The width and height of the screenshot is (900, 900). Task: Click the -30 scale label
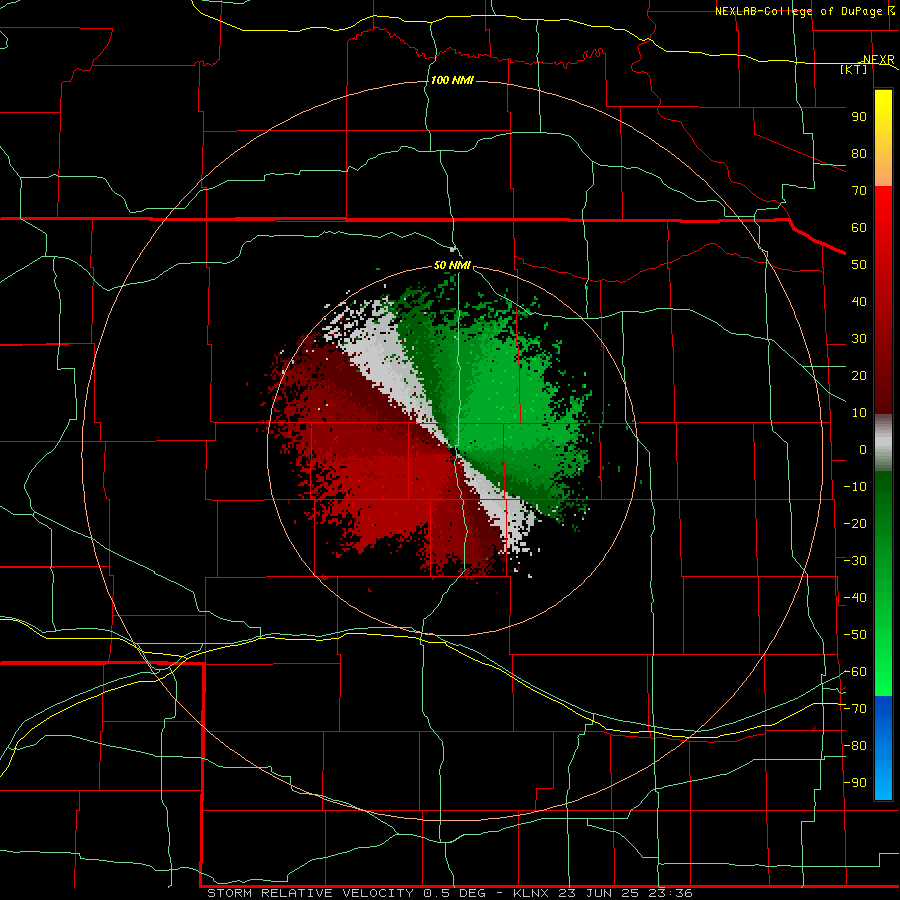(x=855, y=561)
